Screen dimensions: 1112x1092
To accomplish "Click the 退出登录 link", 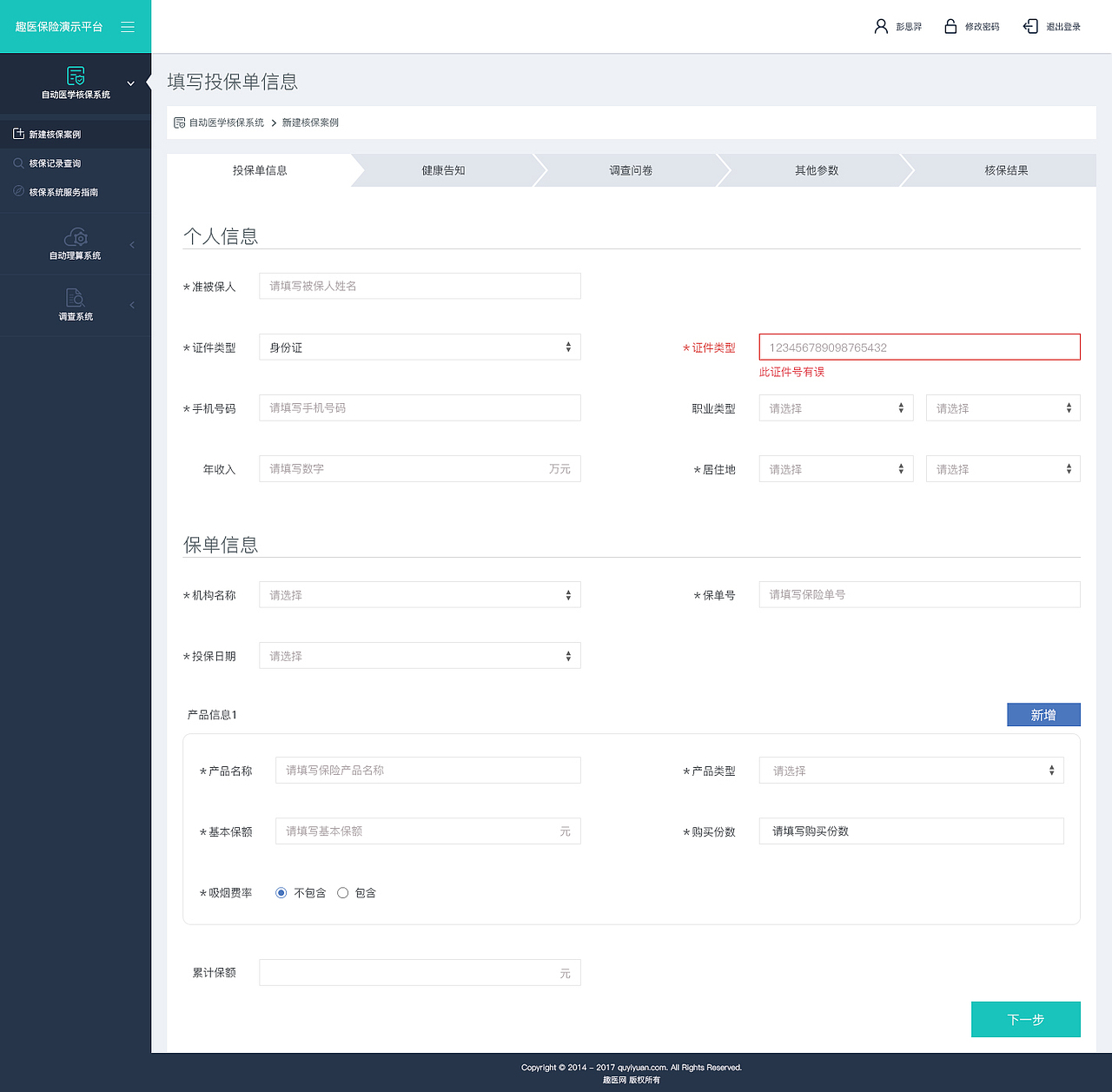I will point(1063,27).
